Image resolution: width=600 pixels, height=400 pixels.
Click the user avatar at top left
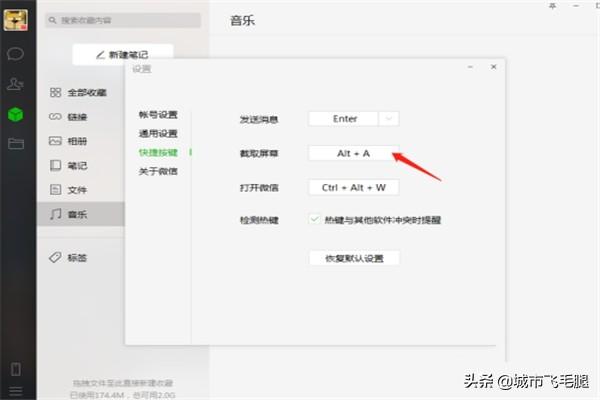click(x=16, y=18)
